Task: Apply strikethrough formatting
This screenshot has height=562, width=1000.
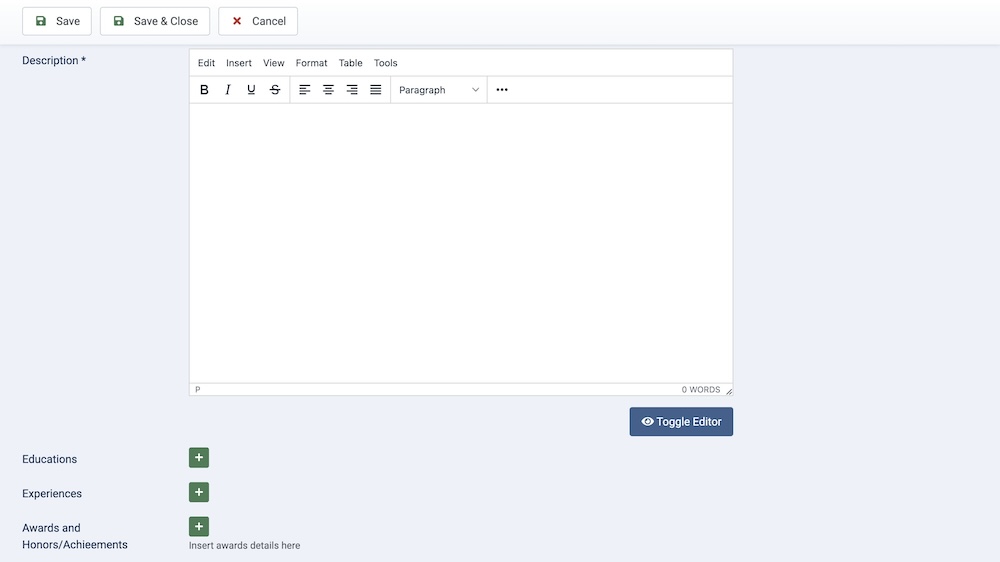Action: [x=275, y=90]
